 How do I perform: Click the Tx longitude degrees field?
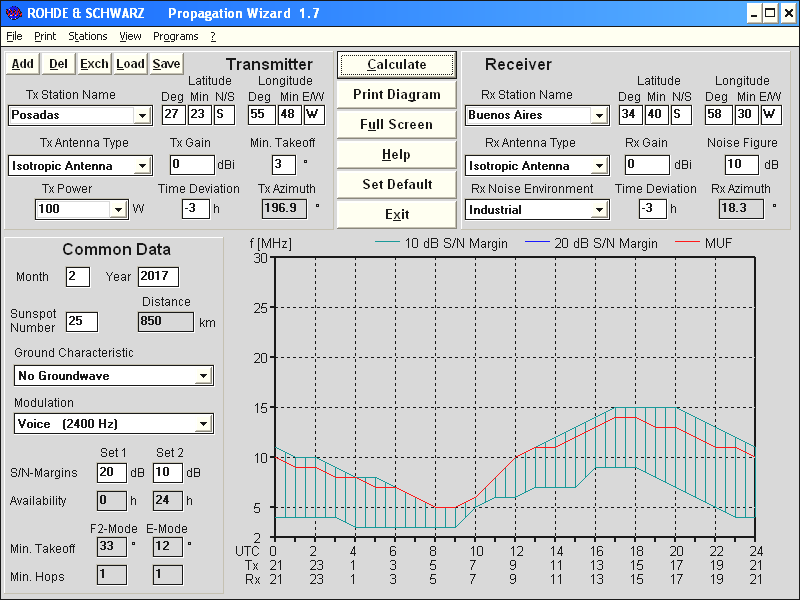pos(261,115)
